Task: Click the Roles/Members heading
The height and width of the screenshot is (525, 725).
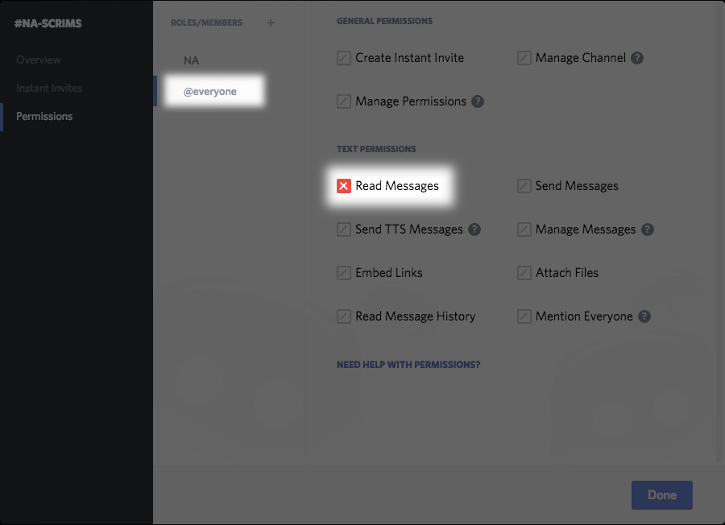Action: [x=206, y=23]
